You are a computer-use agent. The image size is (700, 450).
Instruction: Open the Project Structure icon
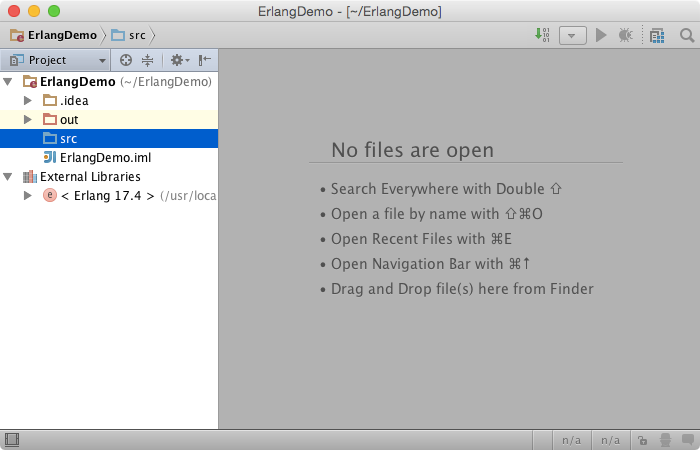click(657, 35)
